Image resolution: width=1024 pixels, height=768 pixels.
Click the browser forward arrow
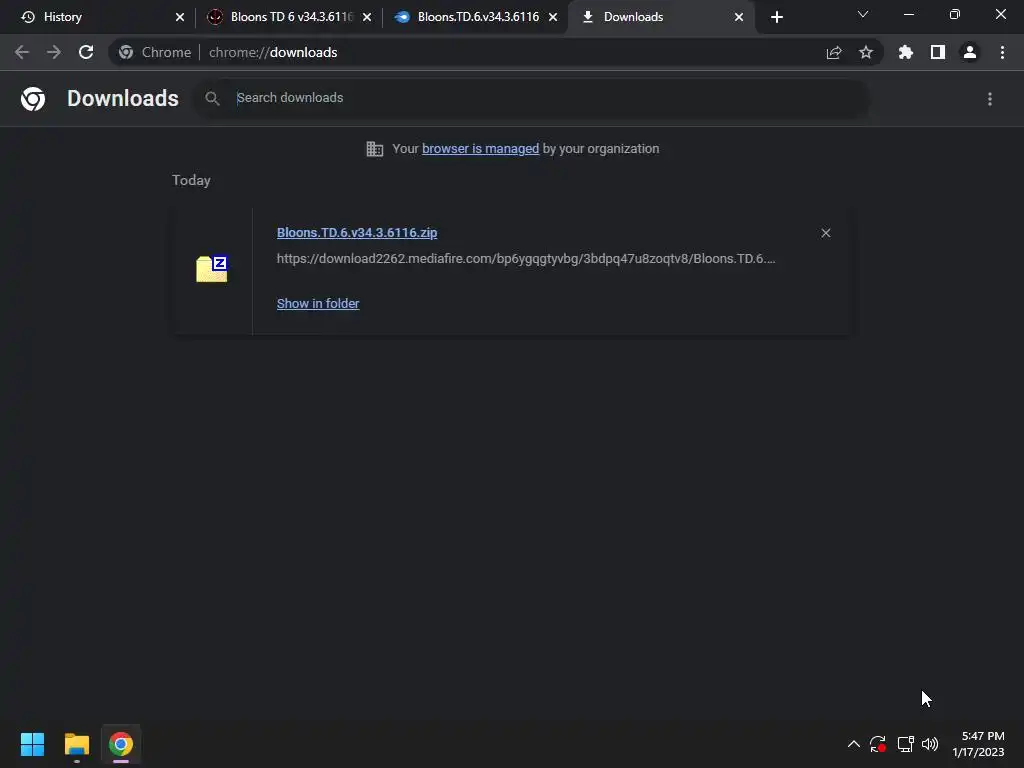[54, 52]
